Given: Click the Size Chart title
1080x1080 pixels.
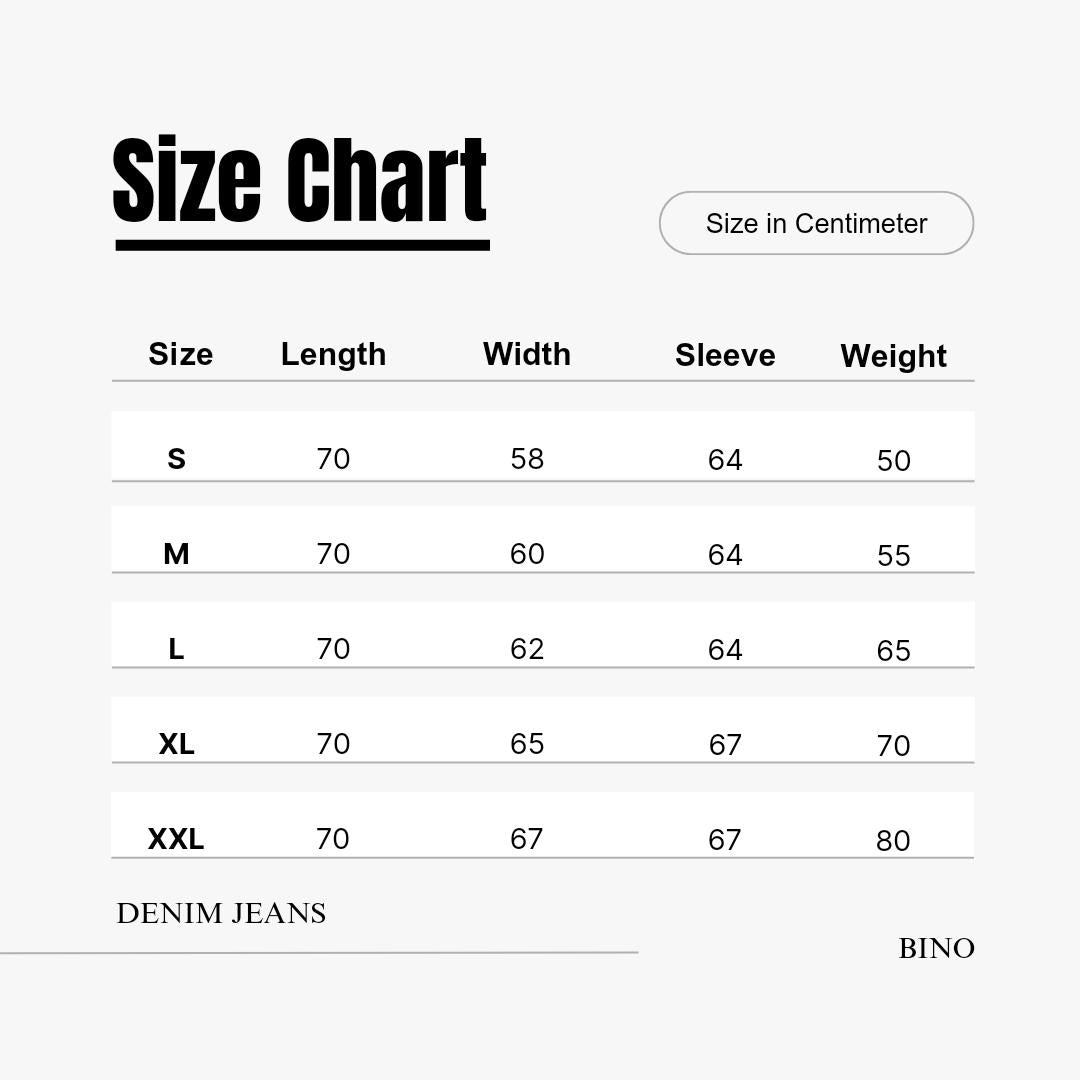Looking at the screenshot, I should 300,182.
